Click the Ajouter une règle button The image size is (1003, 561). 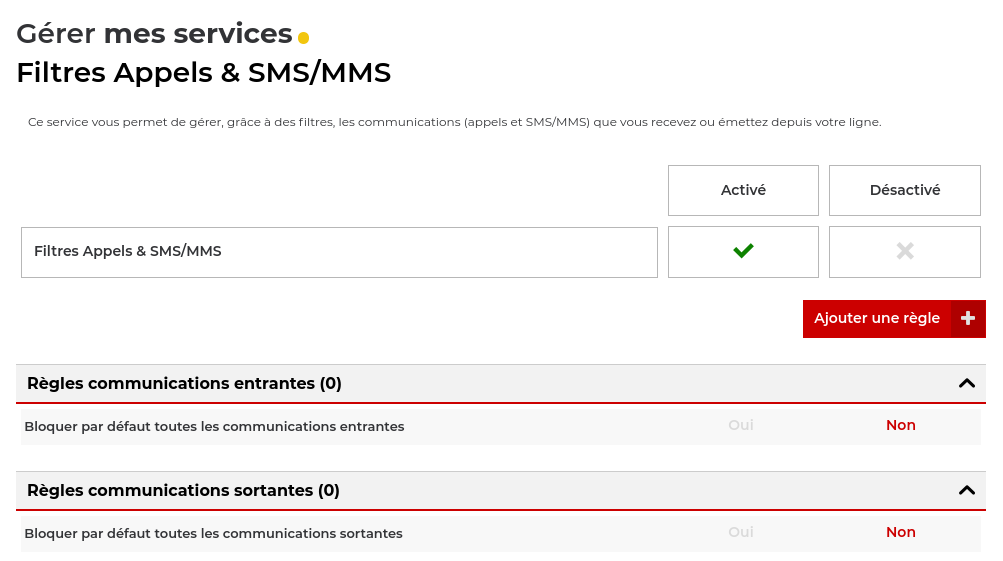point(894,319)
